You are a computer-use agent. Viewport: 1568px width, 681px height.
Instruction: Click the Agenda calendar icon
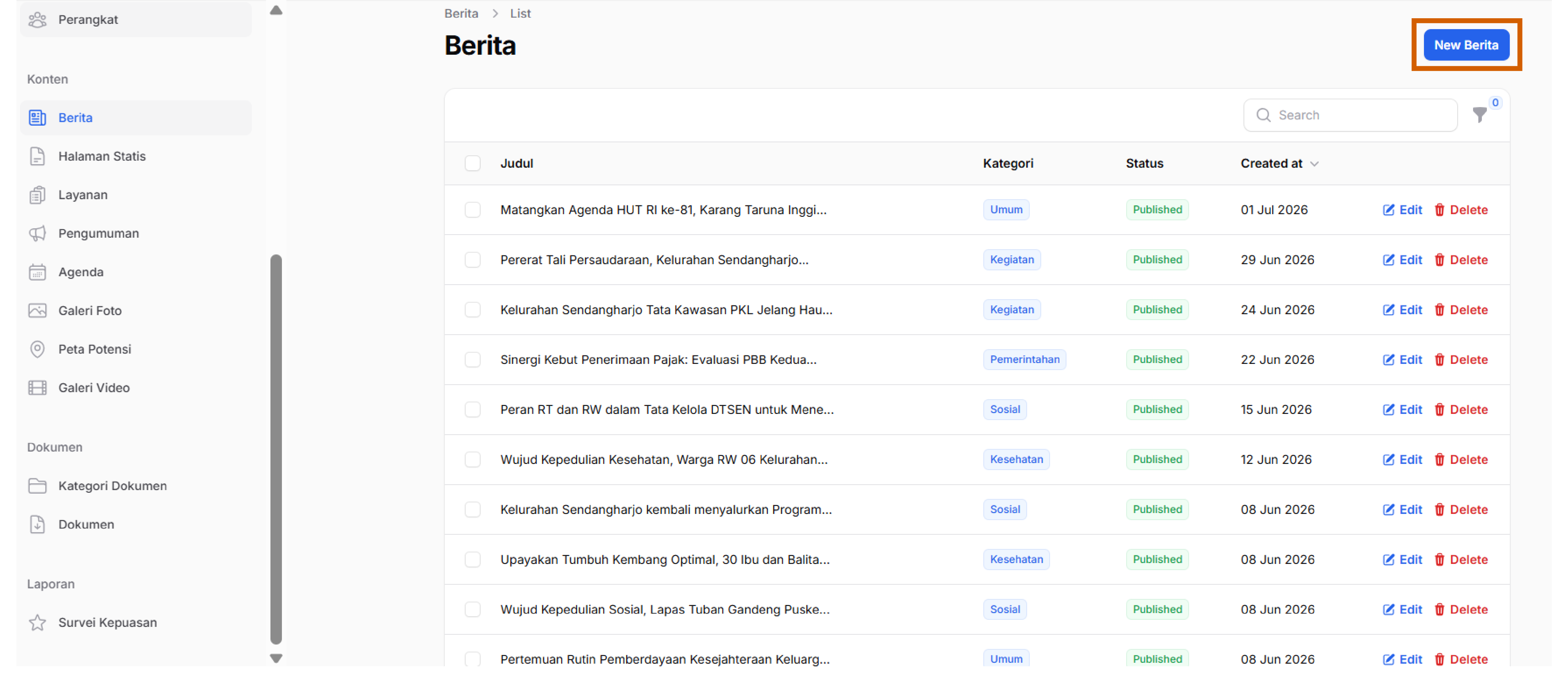click(37, 272)
